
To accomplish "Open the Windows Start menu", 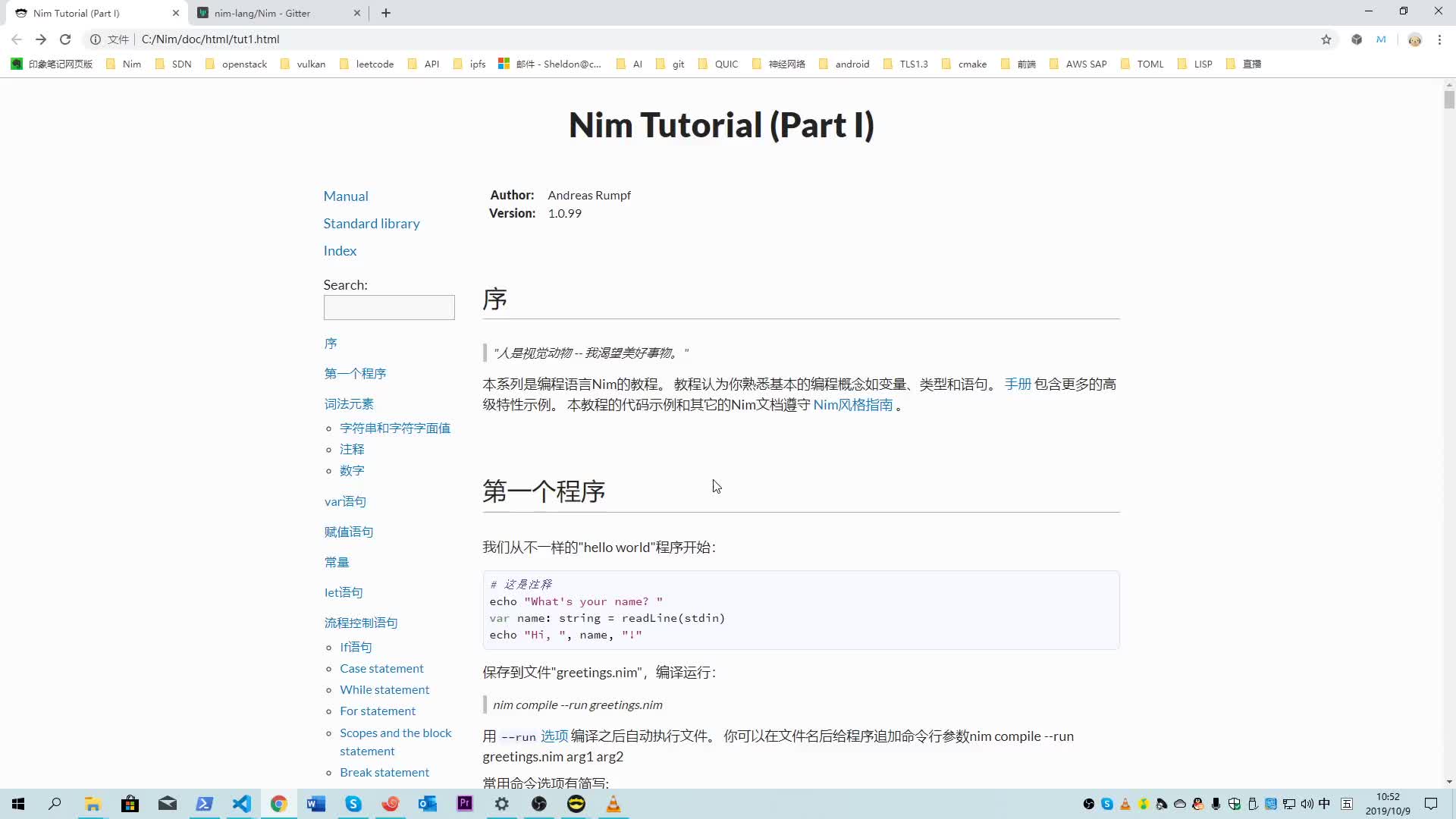I will [18, 804].
